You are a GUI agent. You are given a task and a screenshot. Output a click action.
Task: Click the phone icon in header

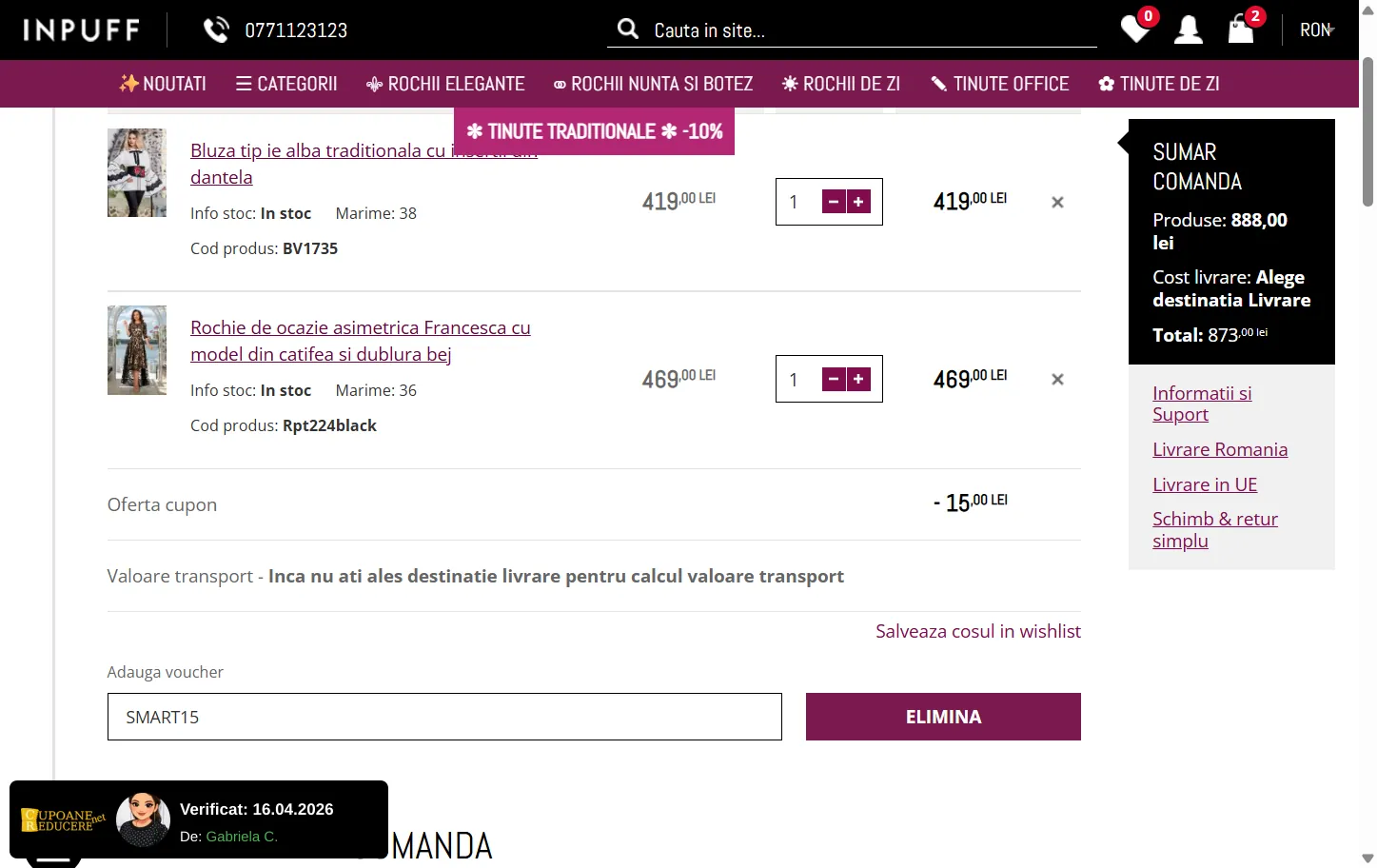pyautogui.click(x=216, y=30)
